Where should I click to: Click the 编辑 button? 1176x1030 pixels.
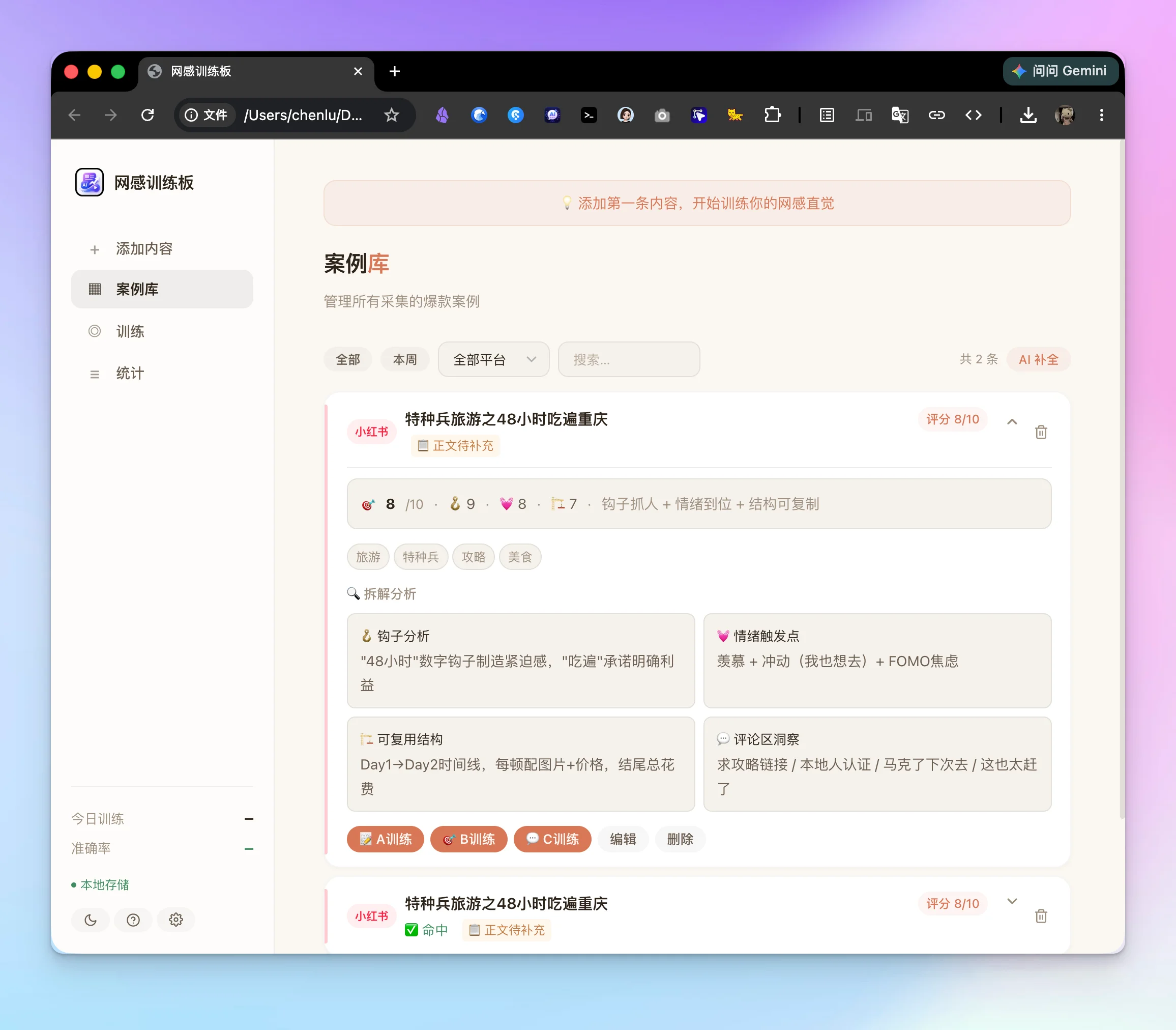click(623, 839)
